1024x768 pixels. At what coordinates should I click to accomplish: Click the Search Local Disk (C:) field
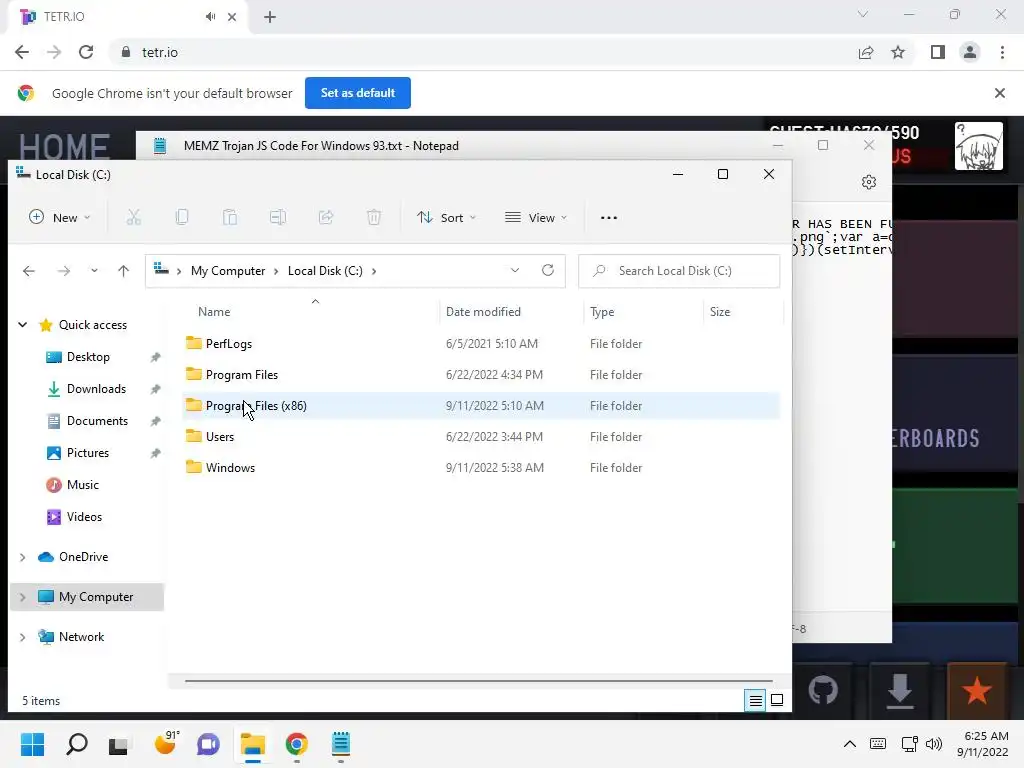click(679, 270)
